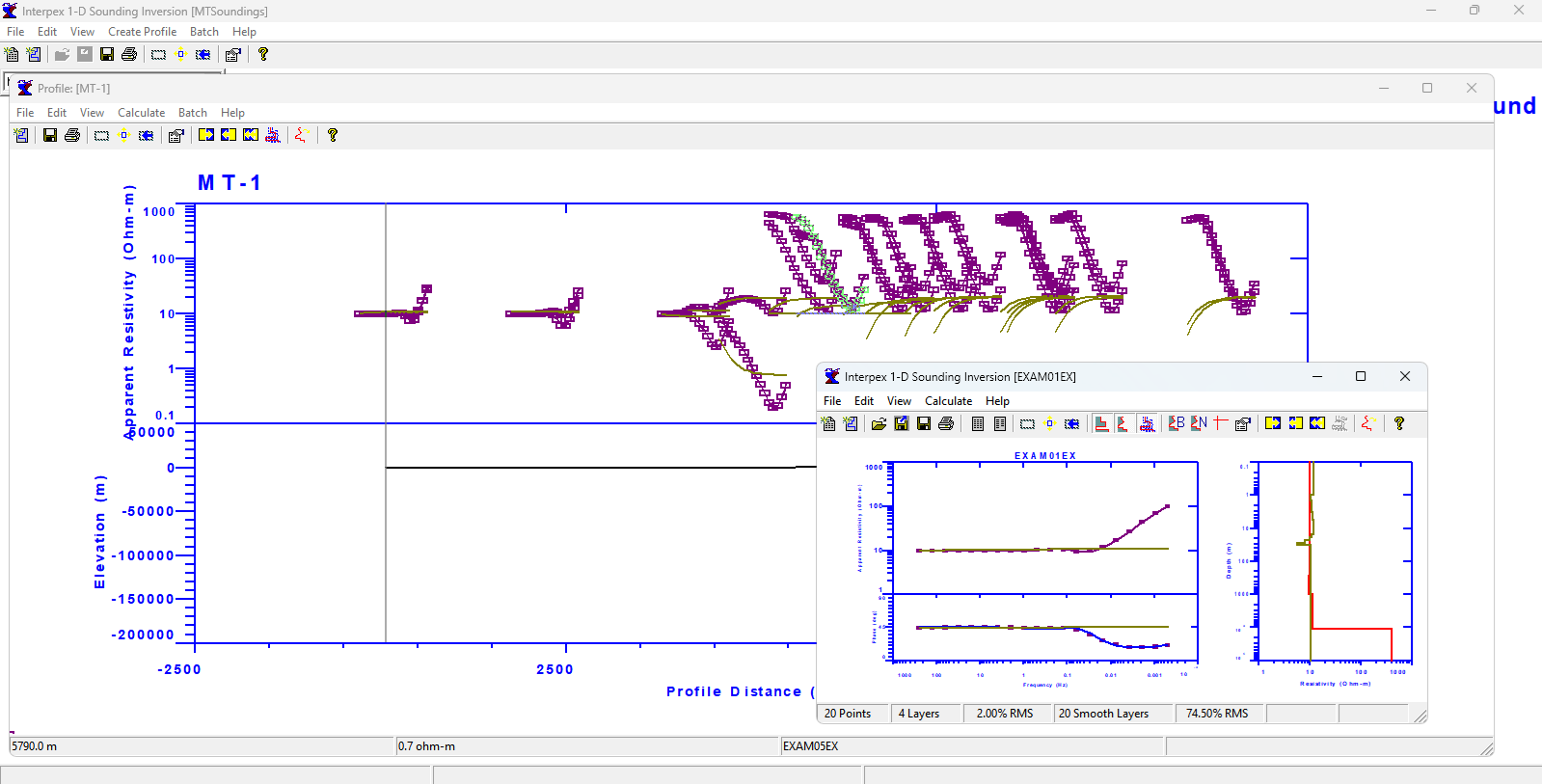Click the yellow question mark help icon in the EXAM01EX window
This screenshot has height=784, width=1542.
[x=1399, y=423]
